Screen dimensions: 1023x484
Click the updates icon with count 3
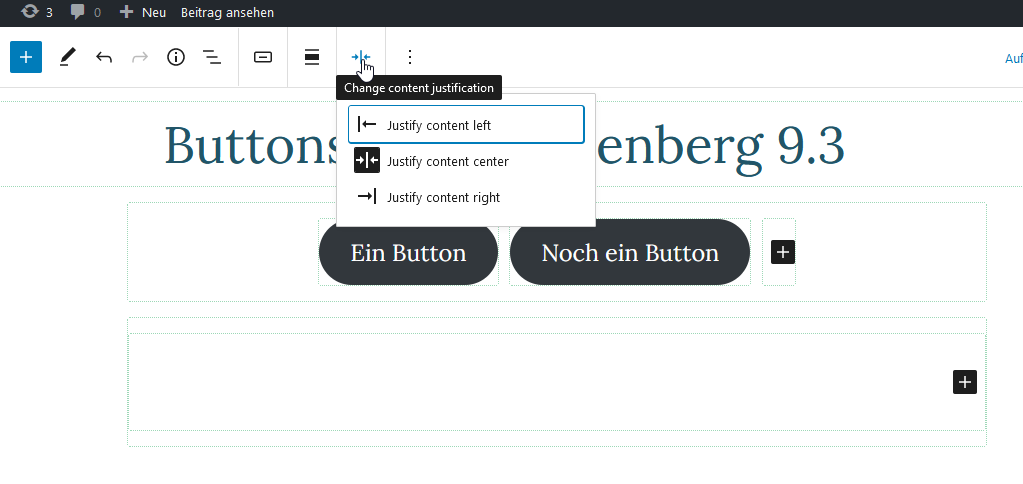coord(37,12)
